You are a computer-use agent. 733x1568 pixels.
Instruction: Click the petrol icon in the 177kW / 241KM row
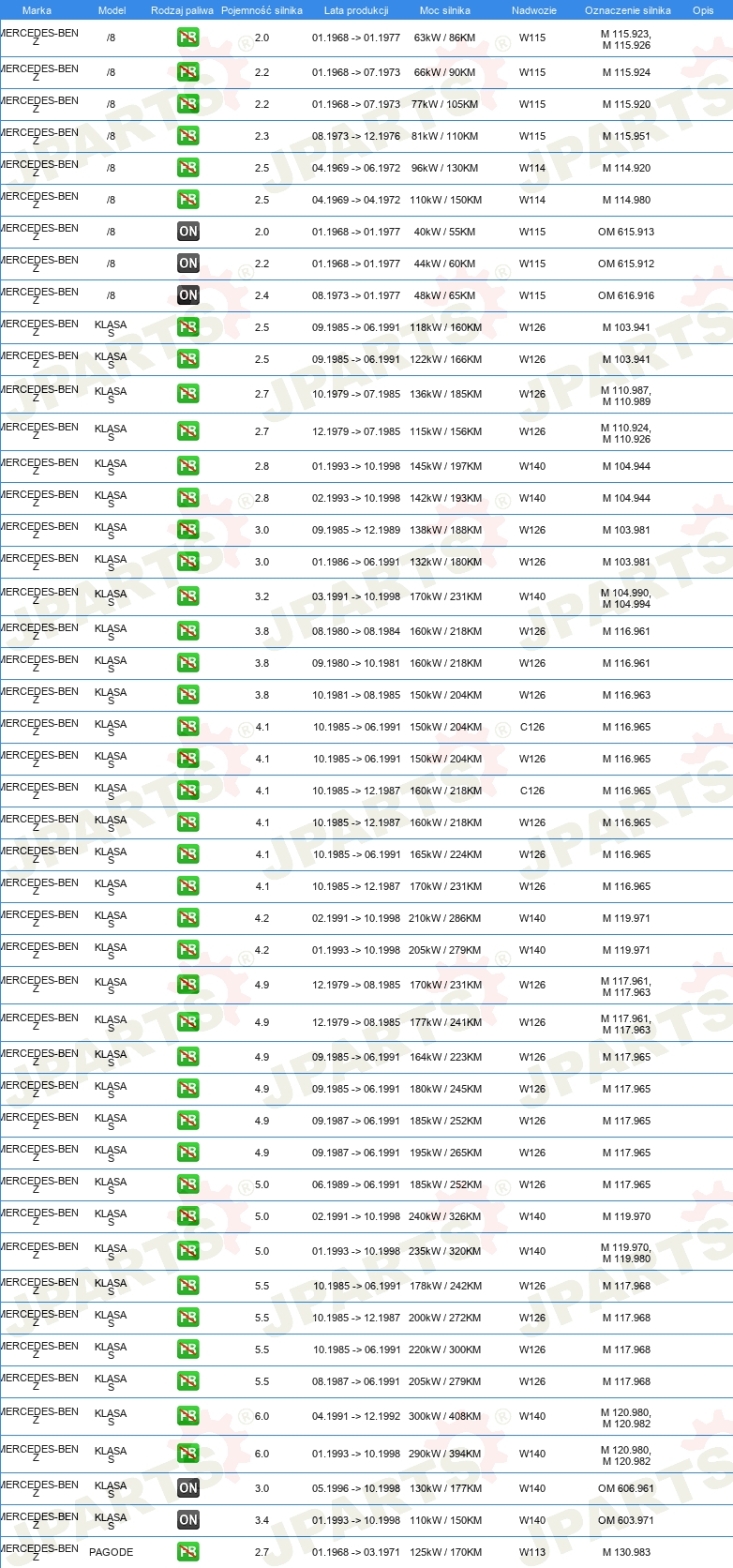pyautogui.click(x=188, y=1022)
